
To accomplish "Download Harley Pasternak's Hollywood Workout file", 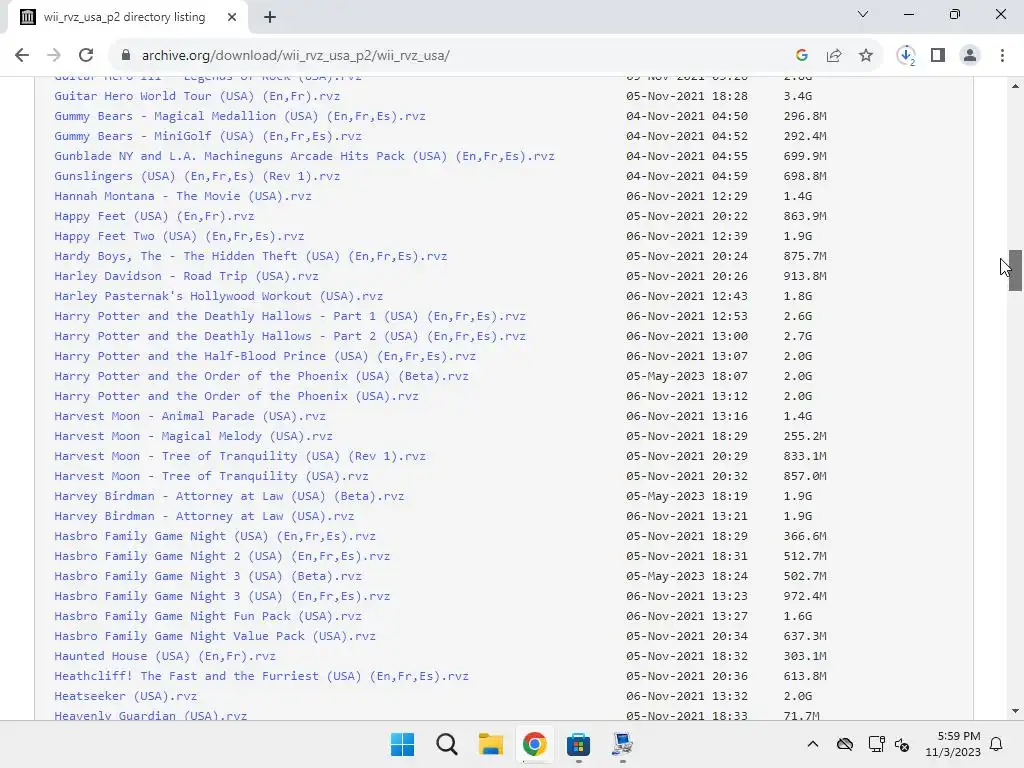I will [219, 296].
